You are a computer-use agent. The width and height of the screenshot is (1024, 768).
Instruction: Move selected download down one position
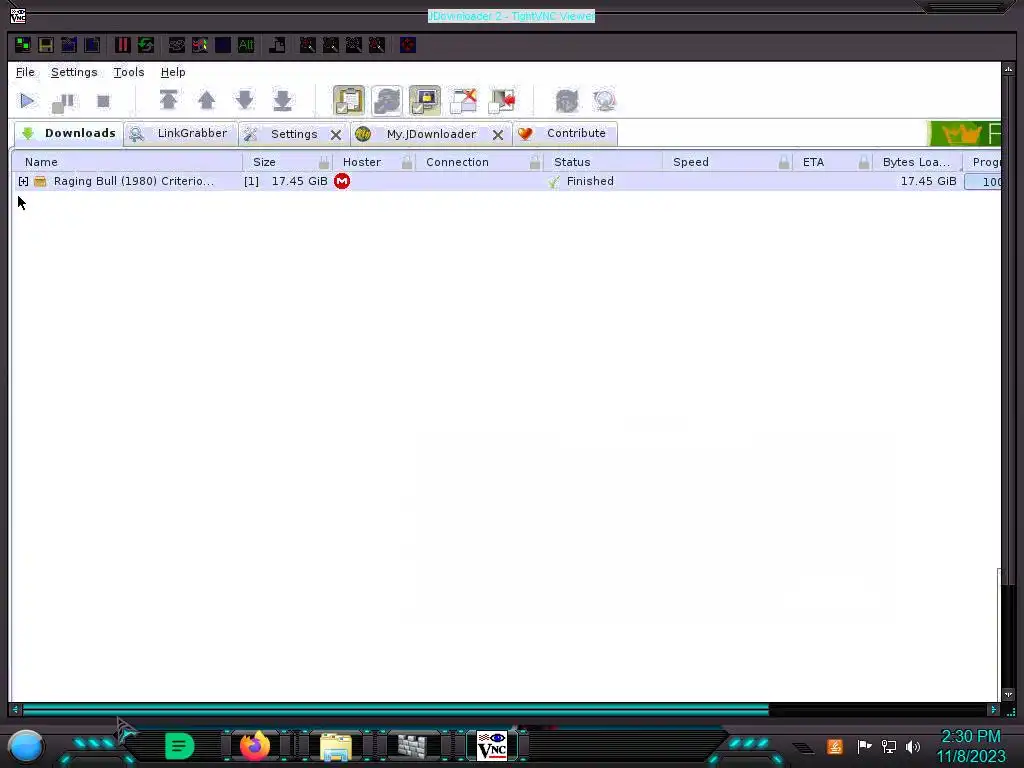point(244,100)
